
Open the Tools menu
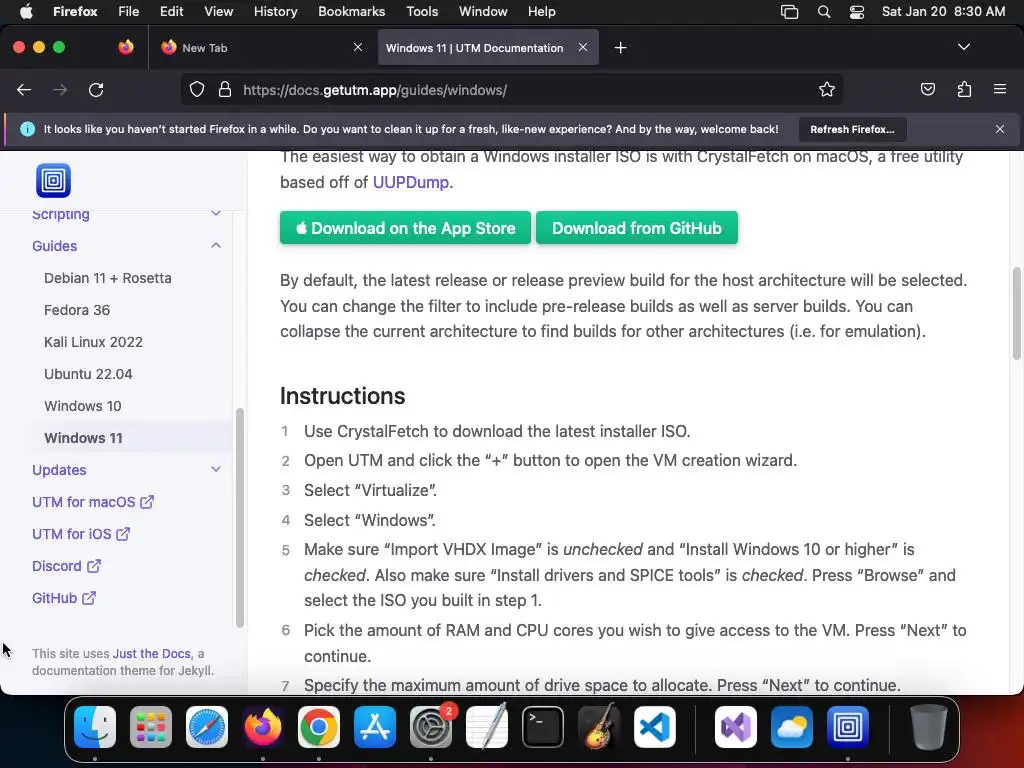coord(422,12)
